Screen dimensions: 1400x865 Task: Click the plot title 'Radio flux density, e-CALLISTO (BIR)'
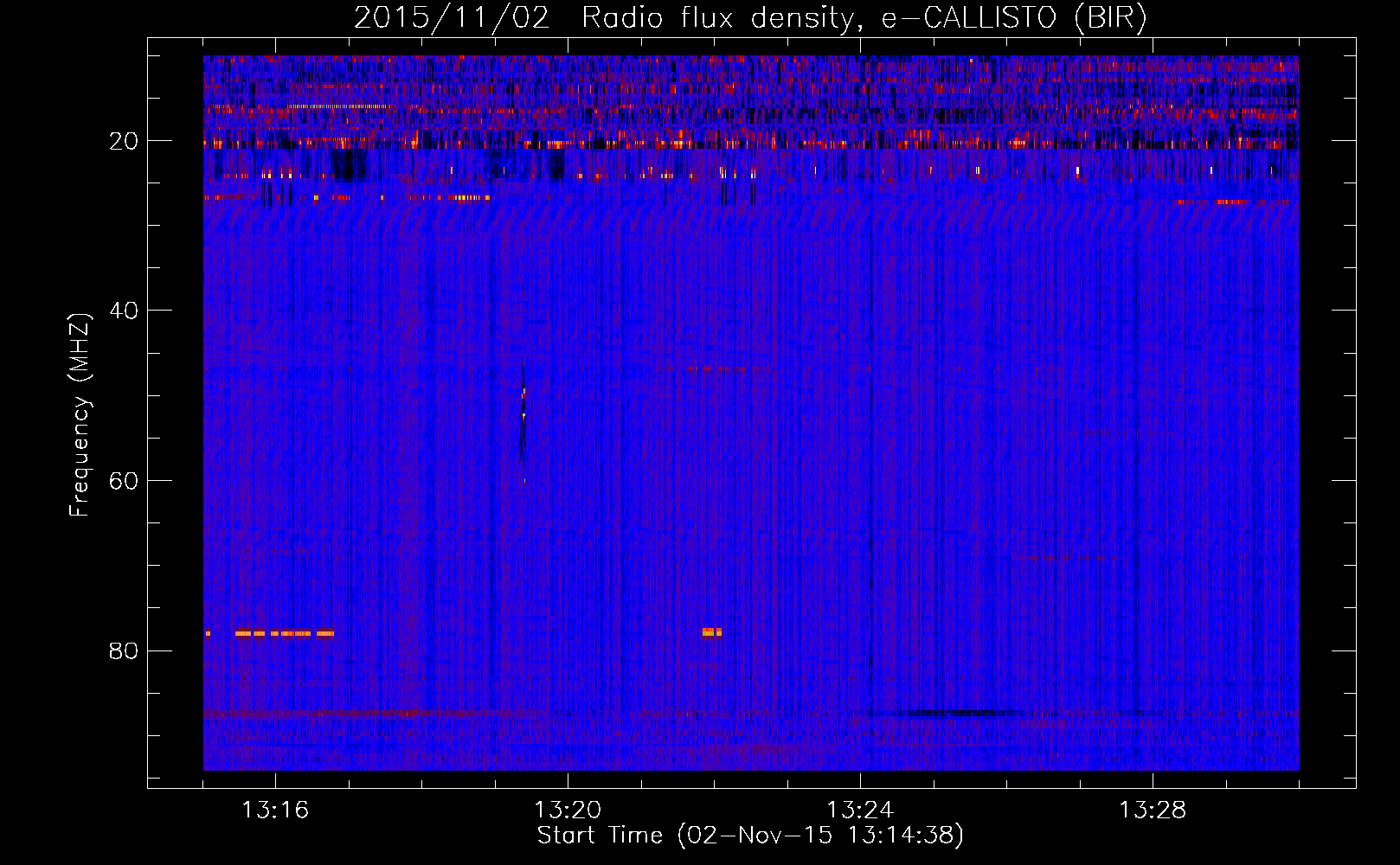coord(864,18)
